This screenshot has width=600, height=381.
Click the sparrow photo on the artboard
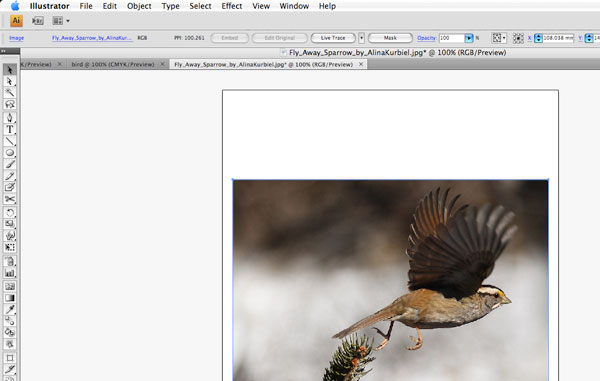391,280
